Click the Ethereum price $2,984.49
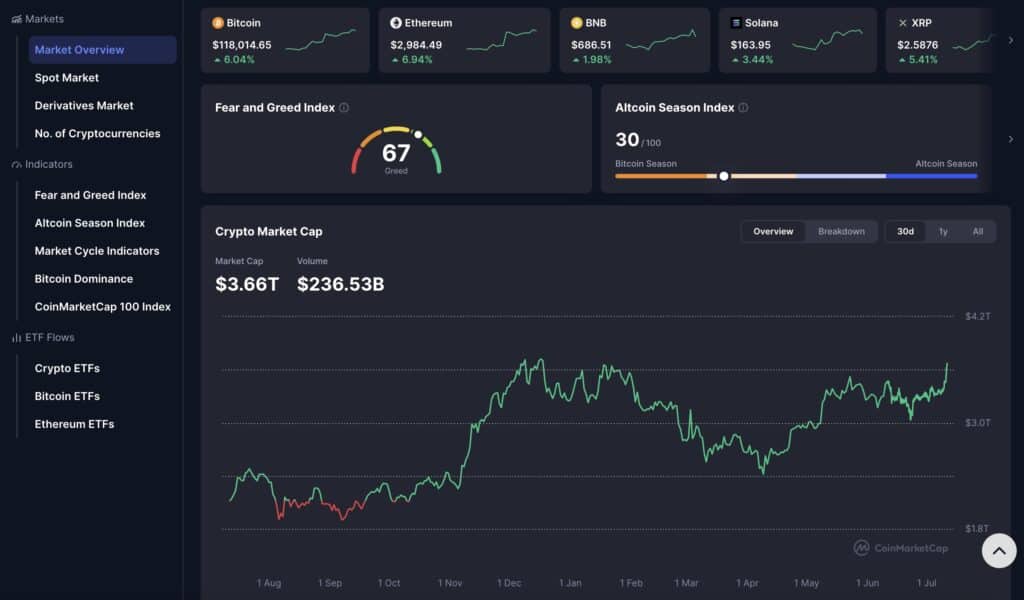The height and width of the screenshot is (600, 1024). pyautogui.click(x=416, y=45)
